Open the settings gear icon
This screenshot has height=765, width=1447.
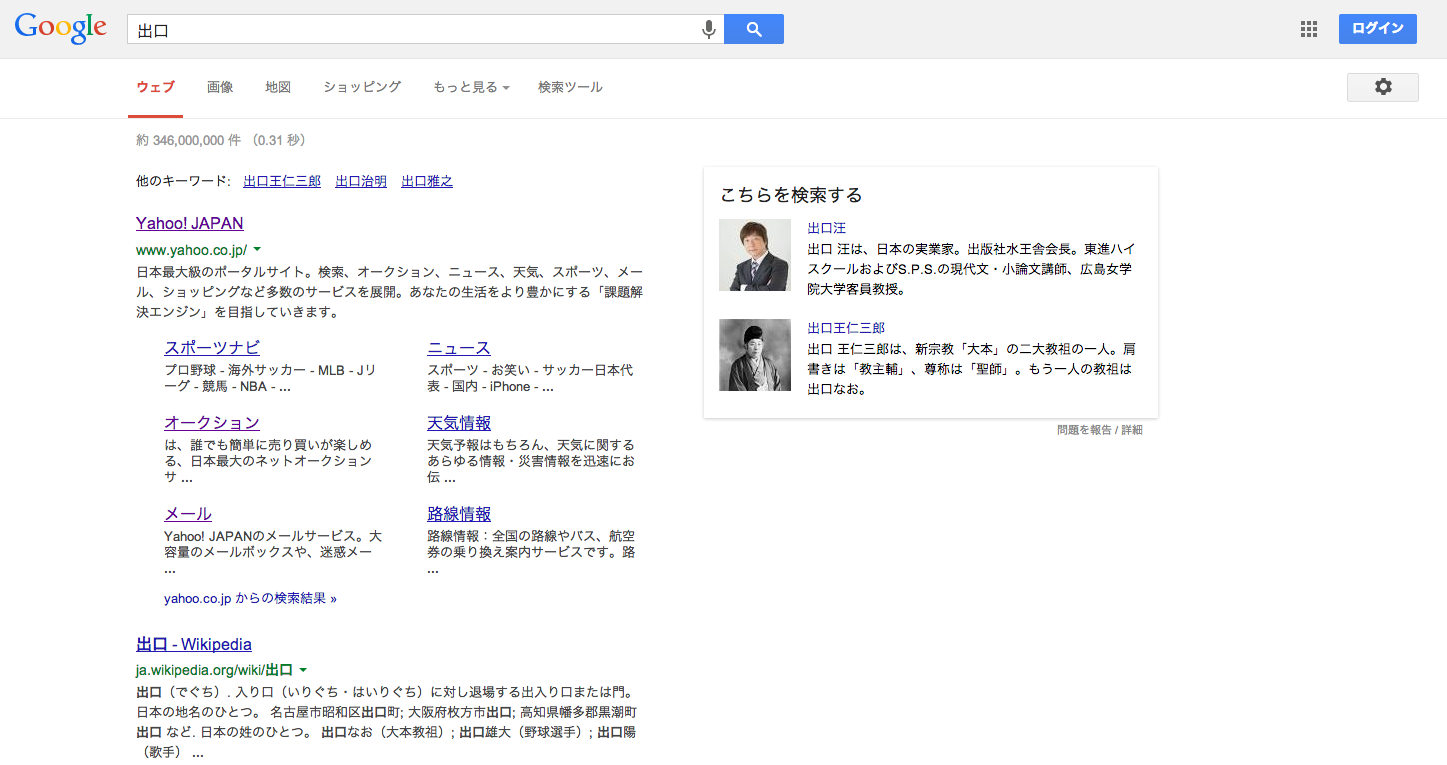[1382, 87]
